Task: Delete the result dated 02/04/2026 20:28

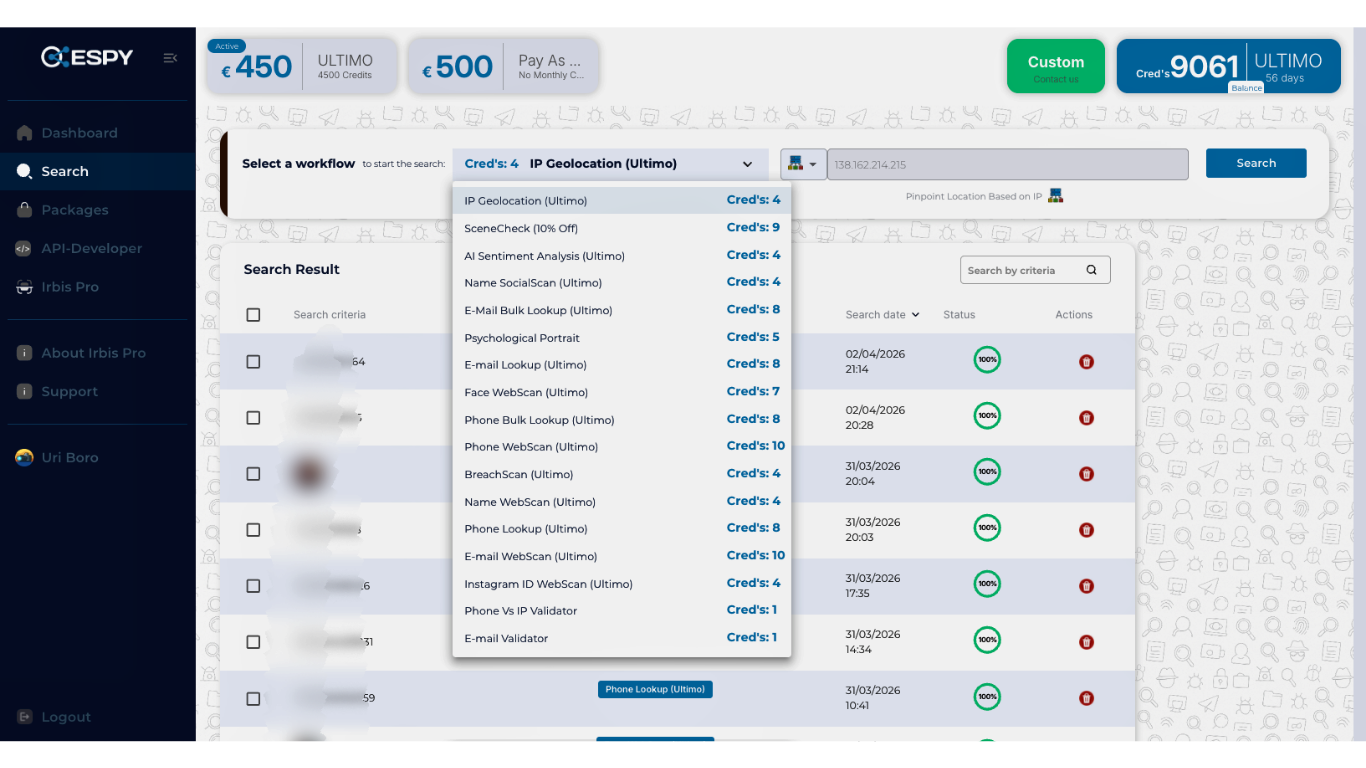Action: [x=1086, y=418]
